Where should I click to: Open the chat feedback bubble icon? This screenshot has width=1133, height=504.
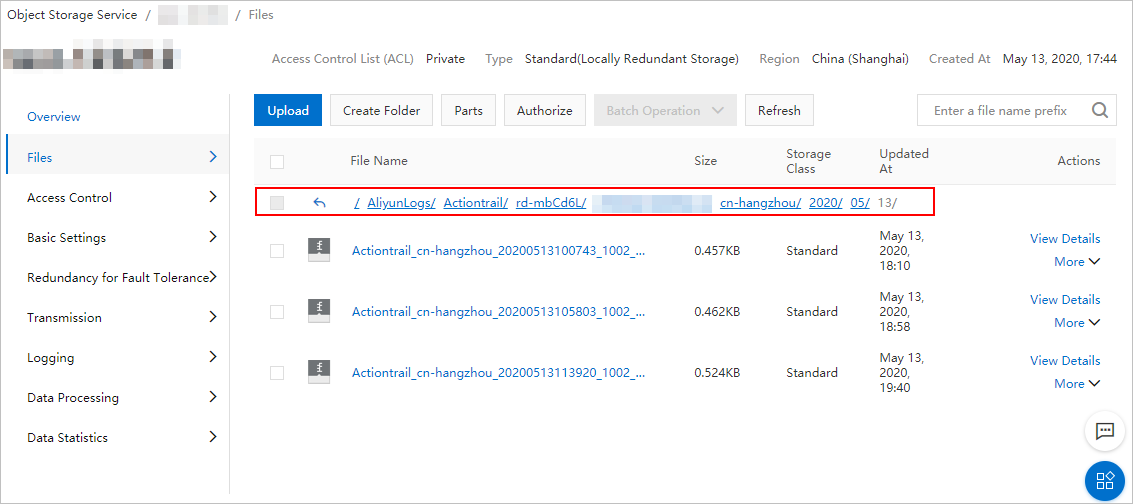(1104, 432)
